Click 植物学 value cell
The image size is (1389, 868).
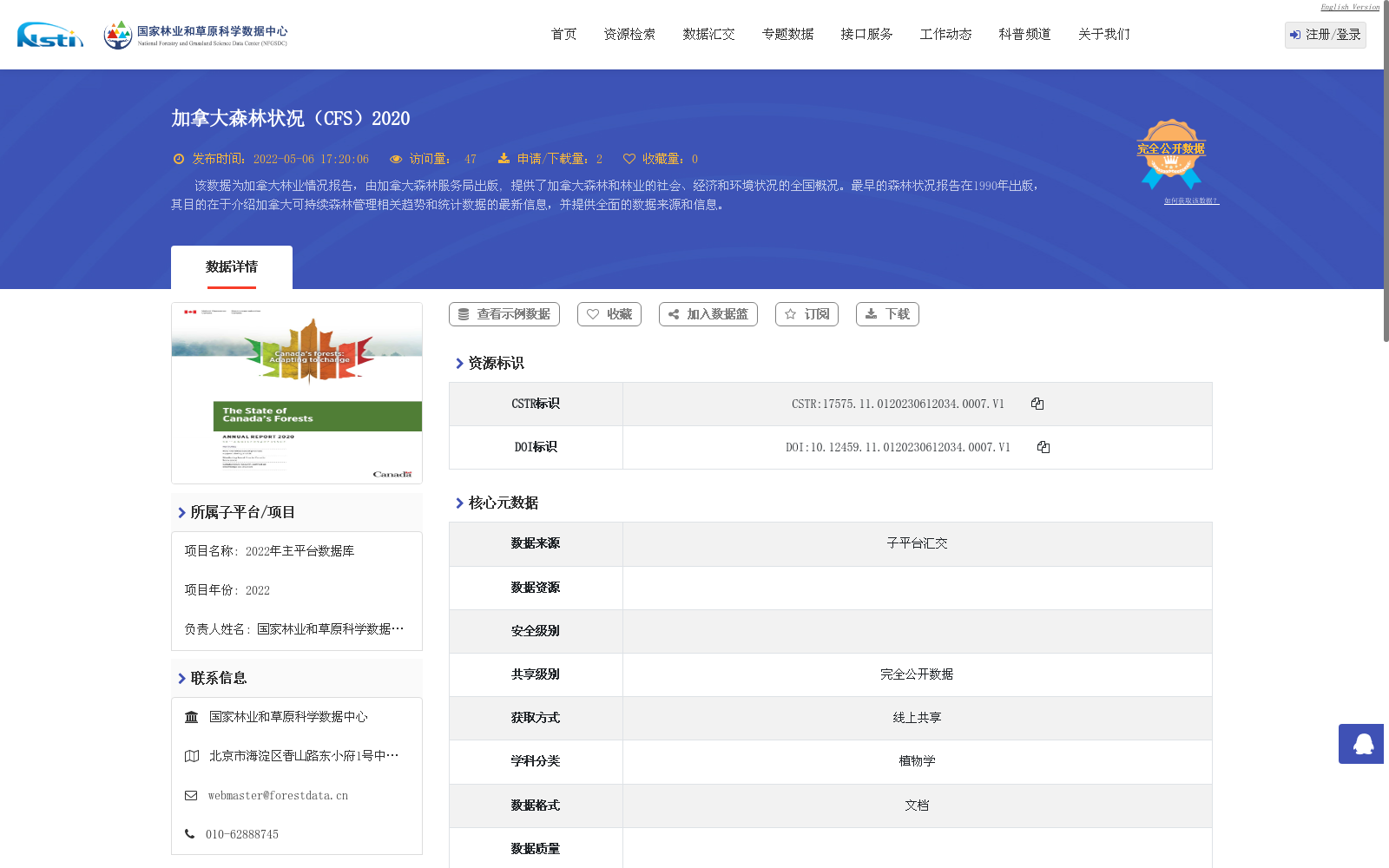coord(917,761)
